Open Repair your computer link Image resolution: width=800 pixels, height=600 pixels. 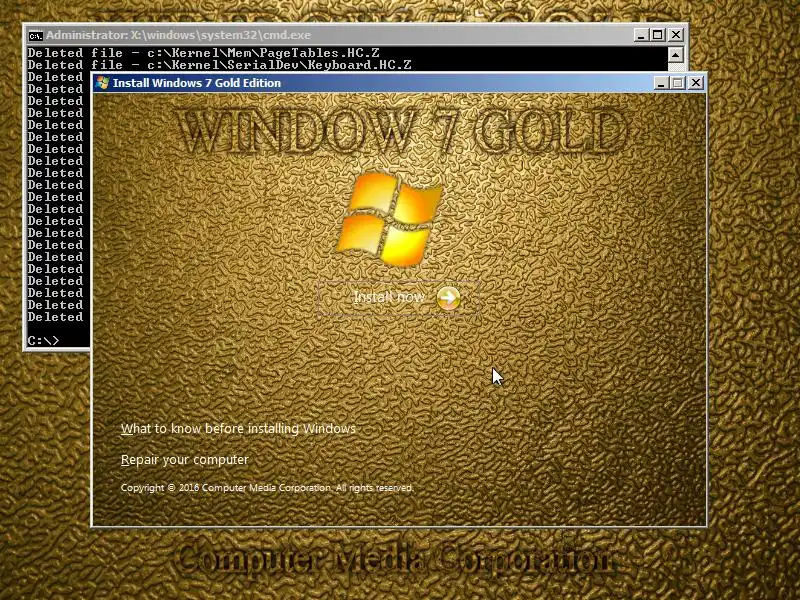click(x=185, y=460)
